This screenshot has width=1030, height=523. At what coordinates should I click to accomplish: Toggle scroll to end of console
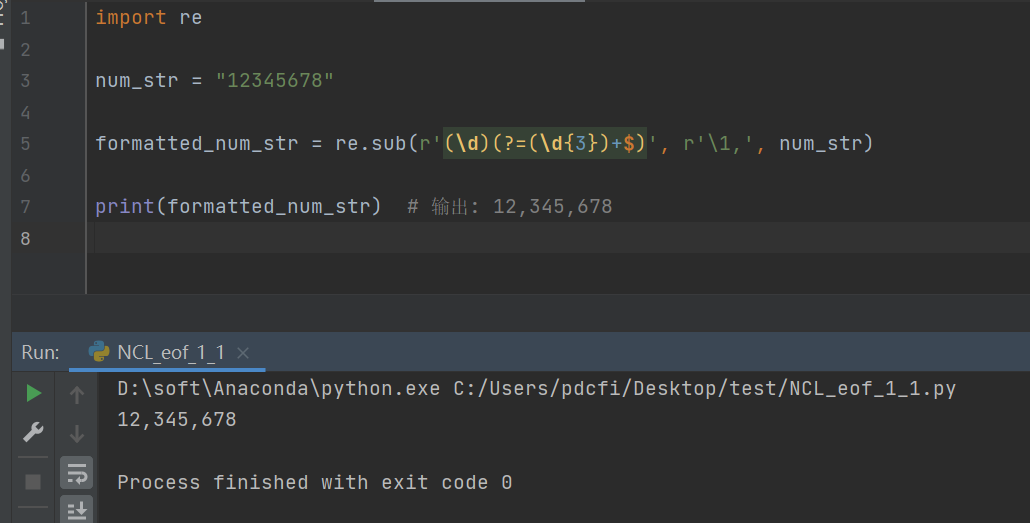(76, 510)
